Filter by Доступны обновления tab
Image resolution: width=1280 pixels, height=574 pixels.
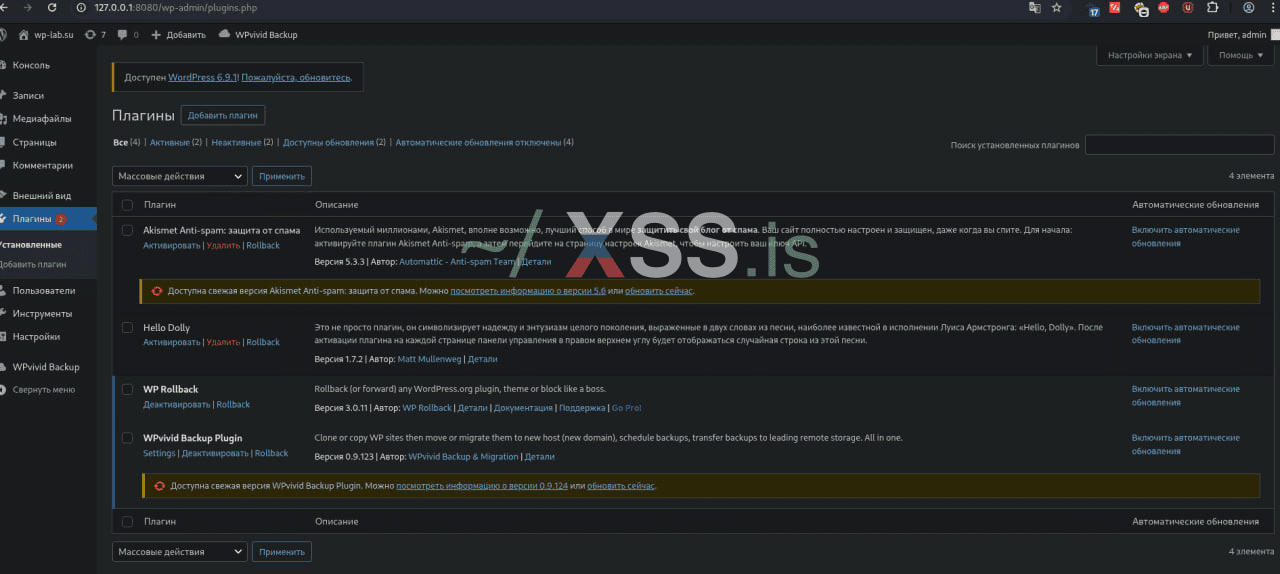tap(328, 143)
